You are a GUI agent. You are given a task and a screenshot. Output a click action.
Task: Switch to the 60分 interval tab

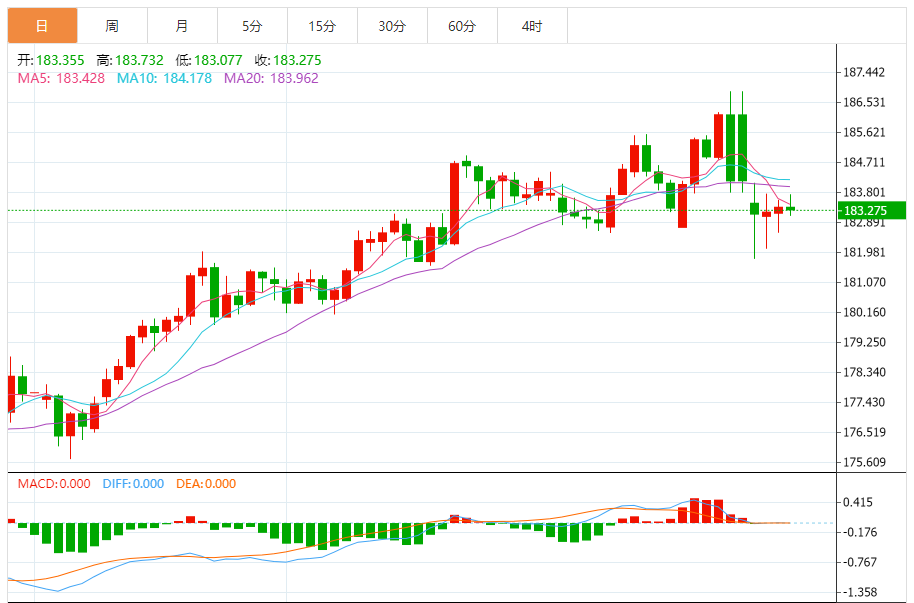coord(462,26)
